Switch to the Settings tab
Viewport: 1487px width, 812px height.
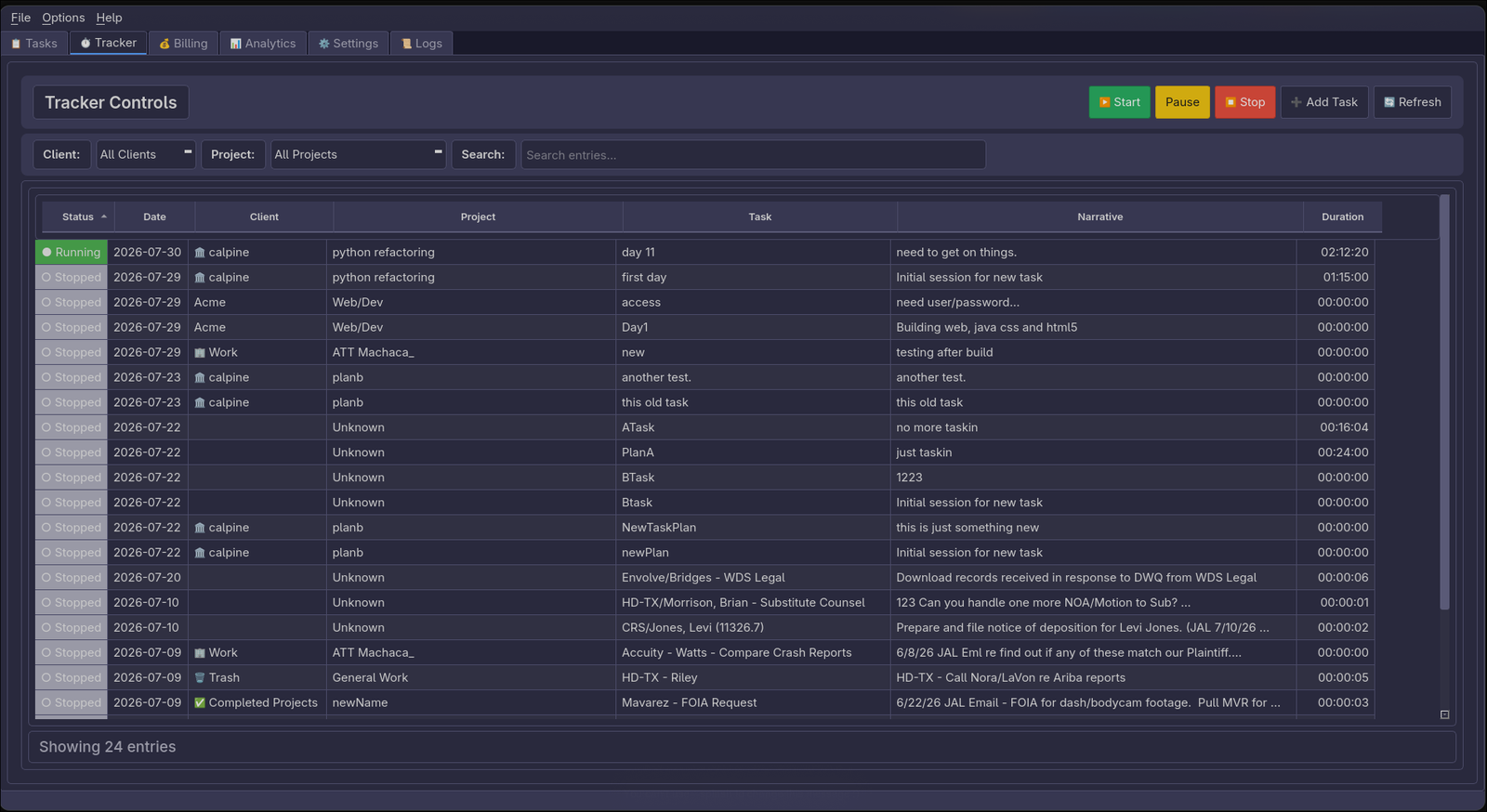(349, 44)
